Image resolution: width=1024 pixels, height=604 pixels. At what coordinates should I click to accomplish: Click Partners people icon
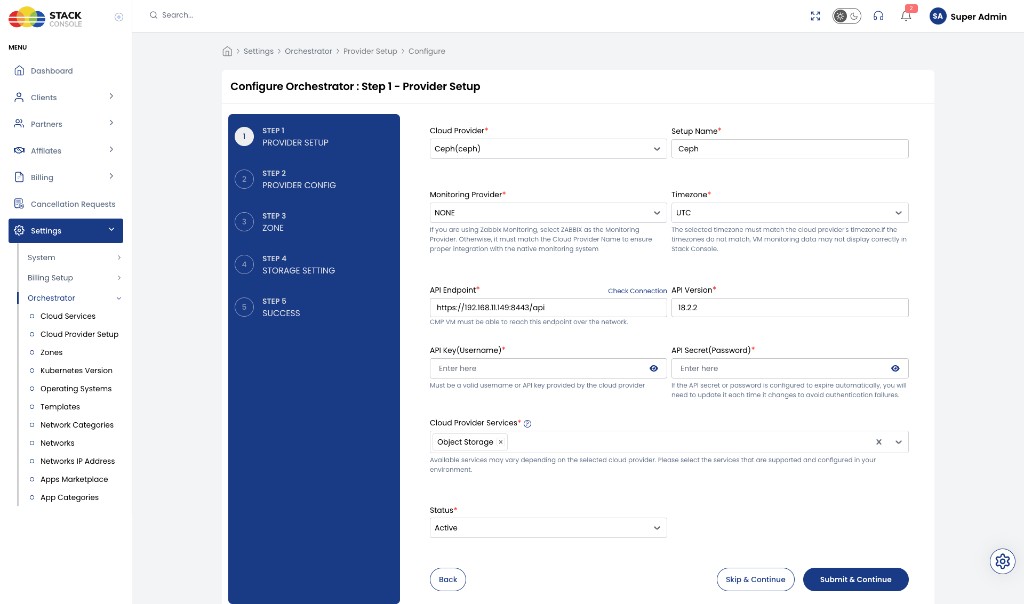click(x=19, y=123)
